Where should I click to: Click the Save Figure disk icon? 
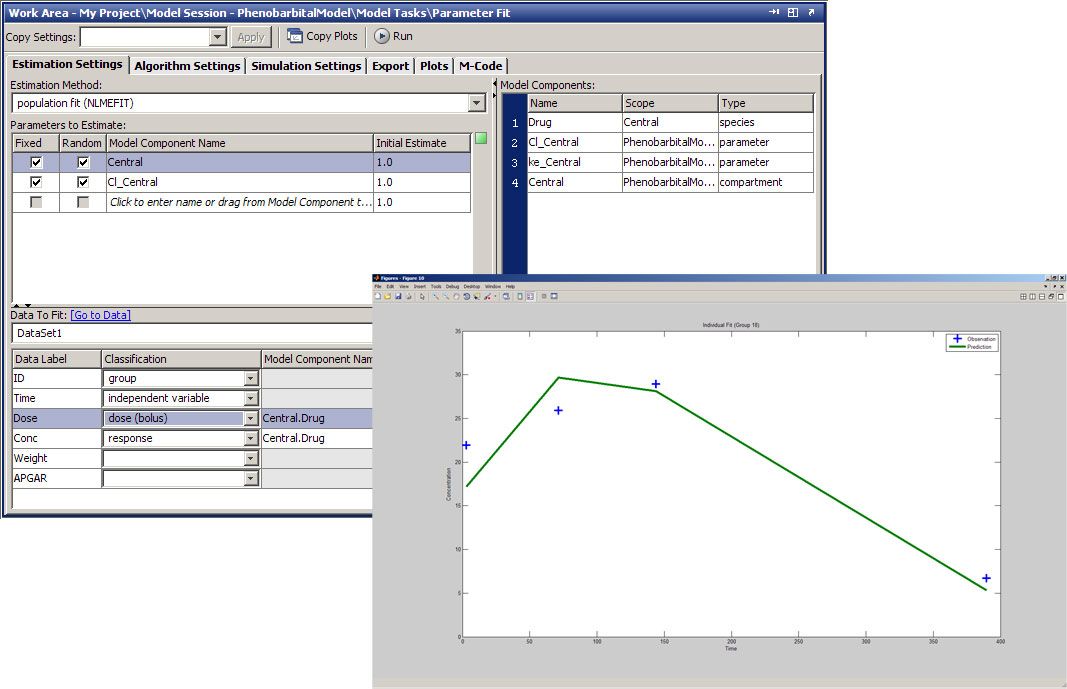point(398,297)
